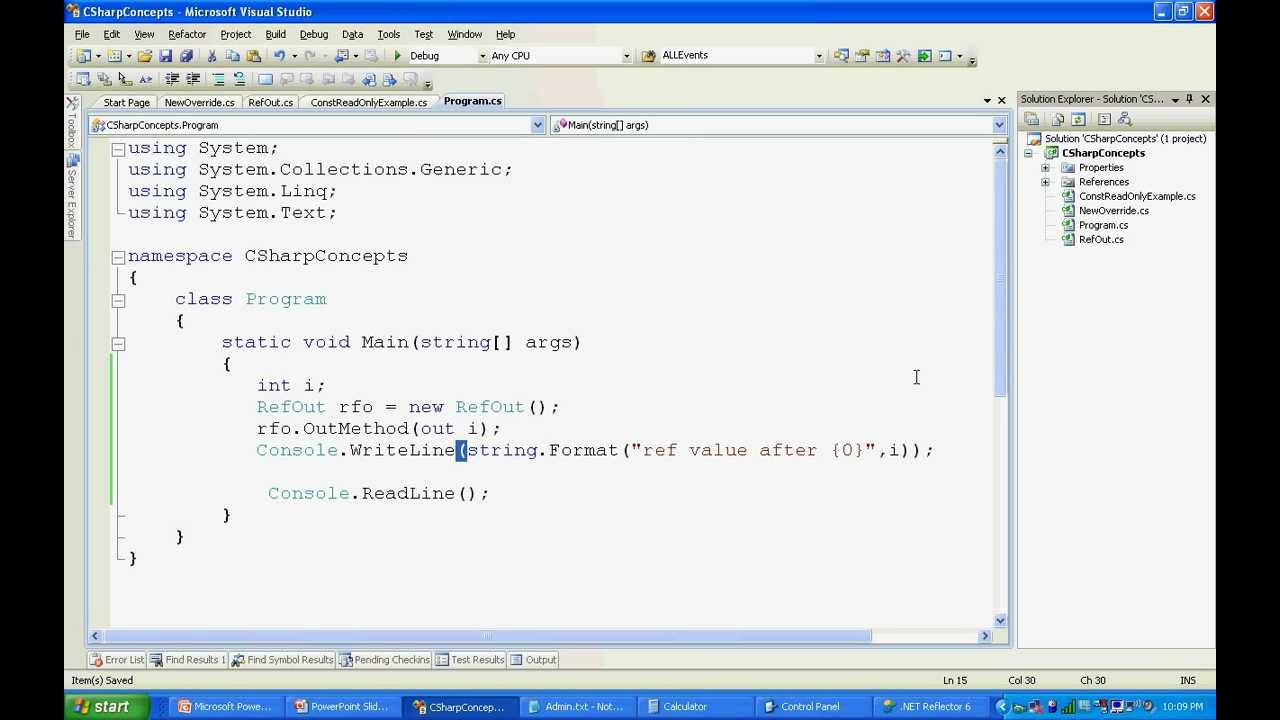The image size is (1280, 720).
Task: Select RefOut.cs file in Solution Explorer tree
Action: pyautogui.click(x=1100, y=240)
